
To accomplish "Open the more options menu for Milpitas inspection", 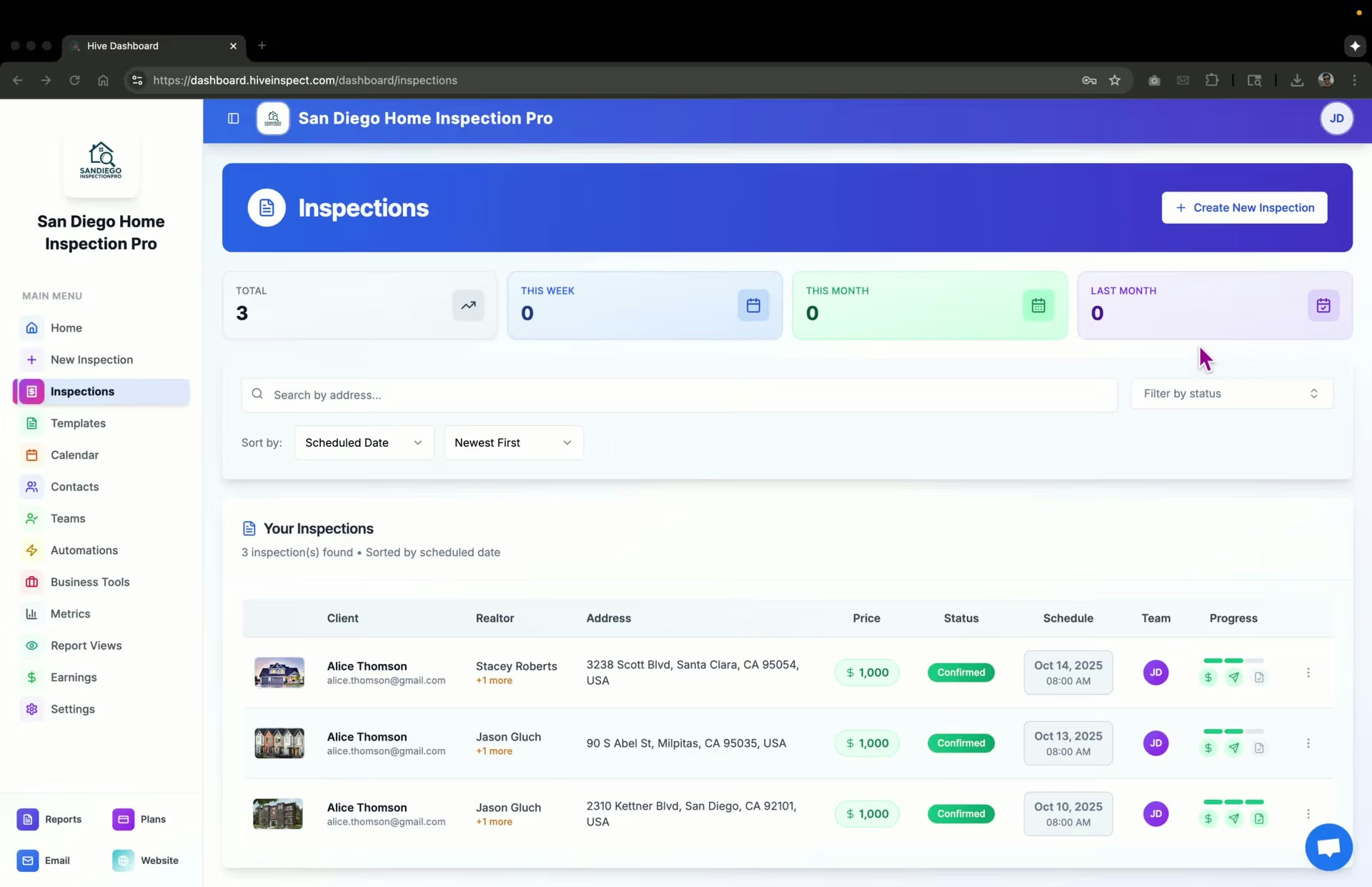I will coord(1308,743).
